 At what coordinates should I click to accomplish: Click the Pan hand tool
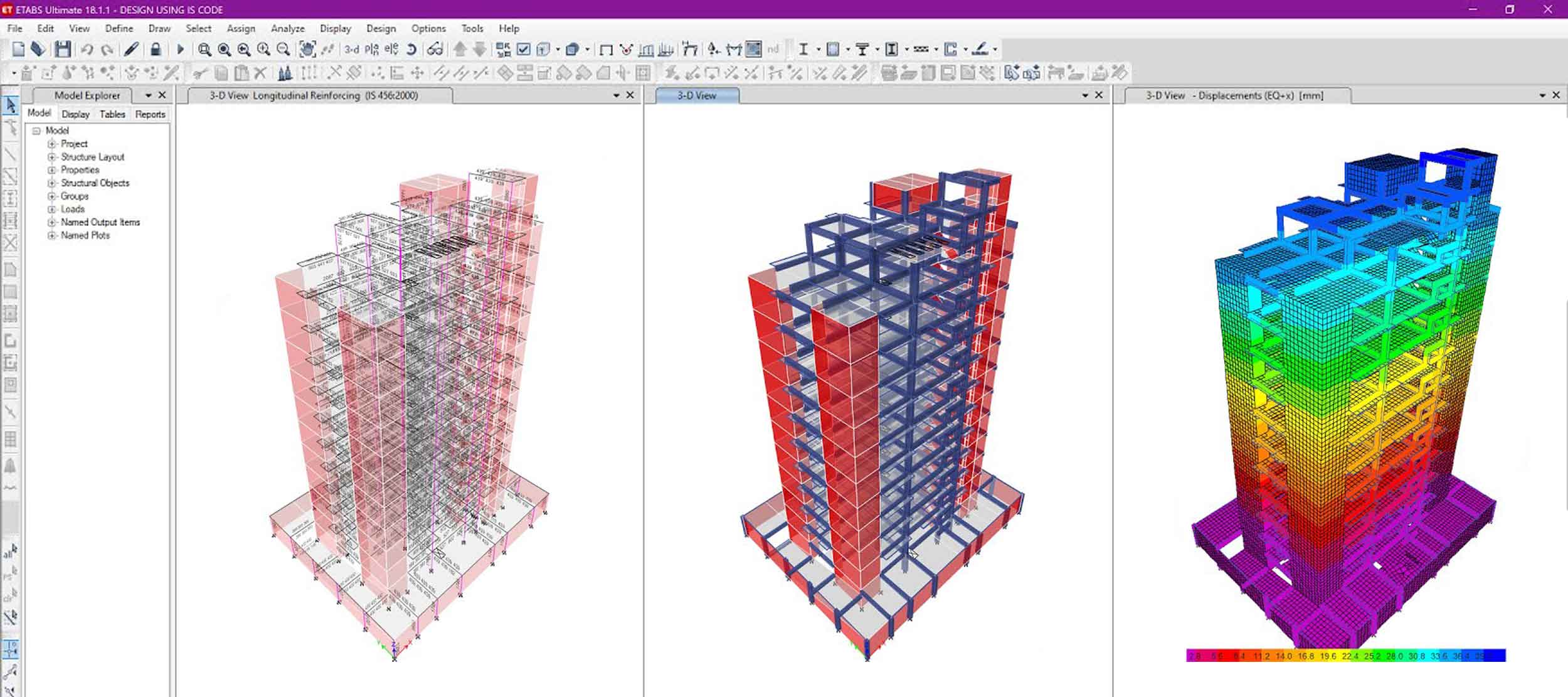point(307,49)
